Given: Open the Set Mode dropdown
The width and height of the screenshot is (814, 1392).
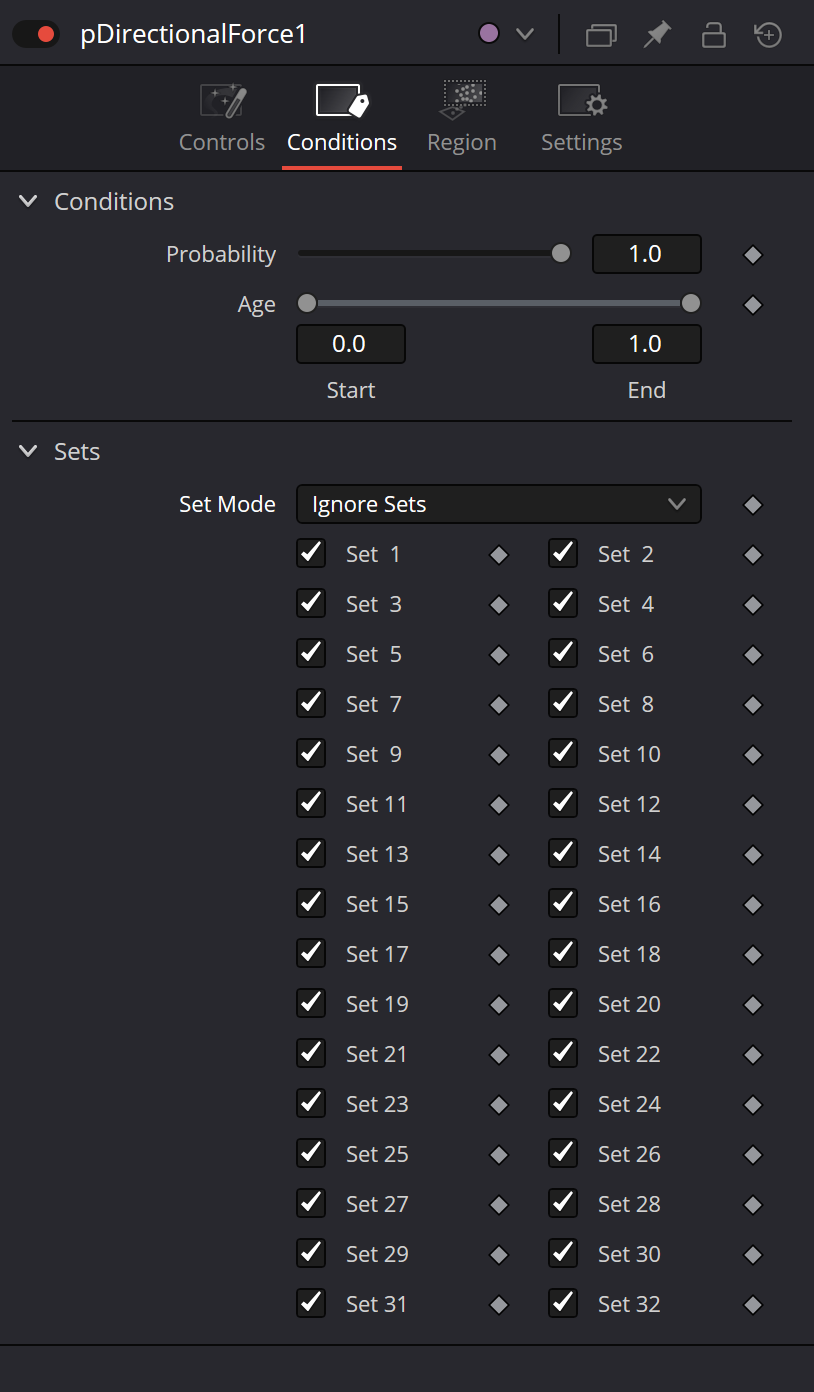Looking at the screenshot, I should tap(499, 504).
